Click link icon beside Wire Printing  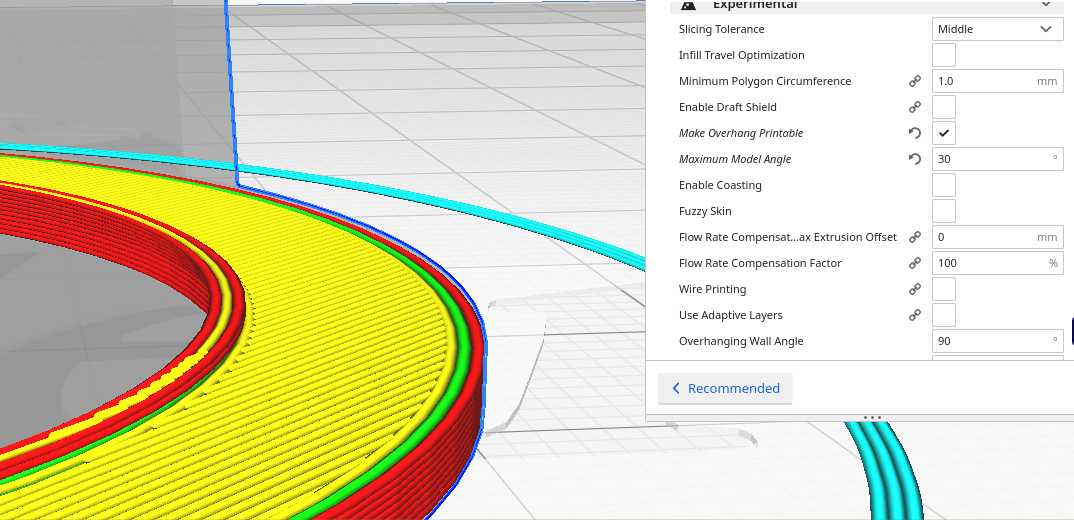(914, 289)
